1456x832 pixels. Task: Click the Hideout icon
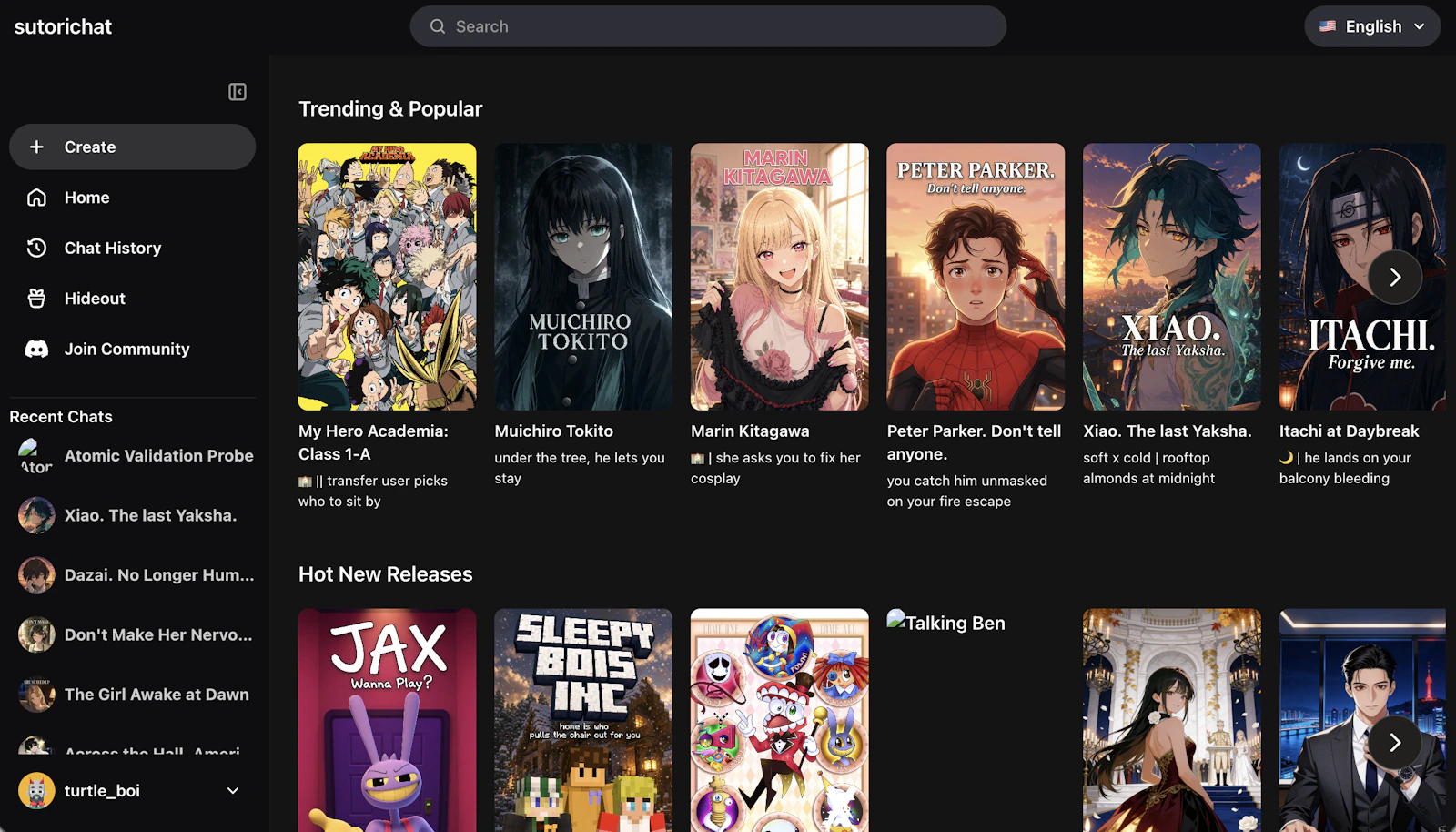click(x=36, y=299)
